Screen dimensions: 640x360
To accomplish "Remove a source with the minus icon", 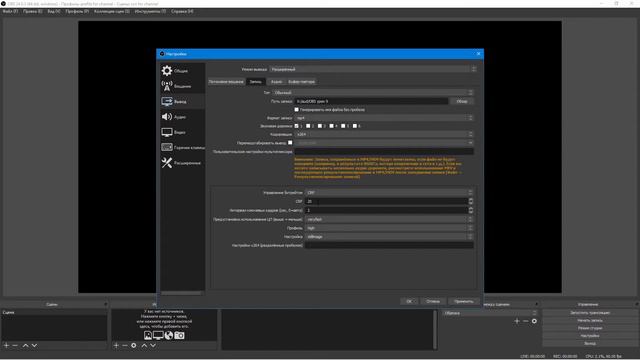I will (125, 345).
